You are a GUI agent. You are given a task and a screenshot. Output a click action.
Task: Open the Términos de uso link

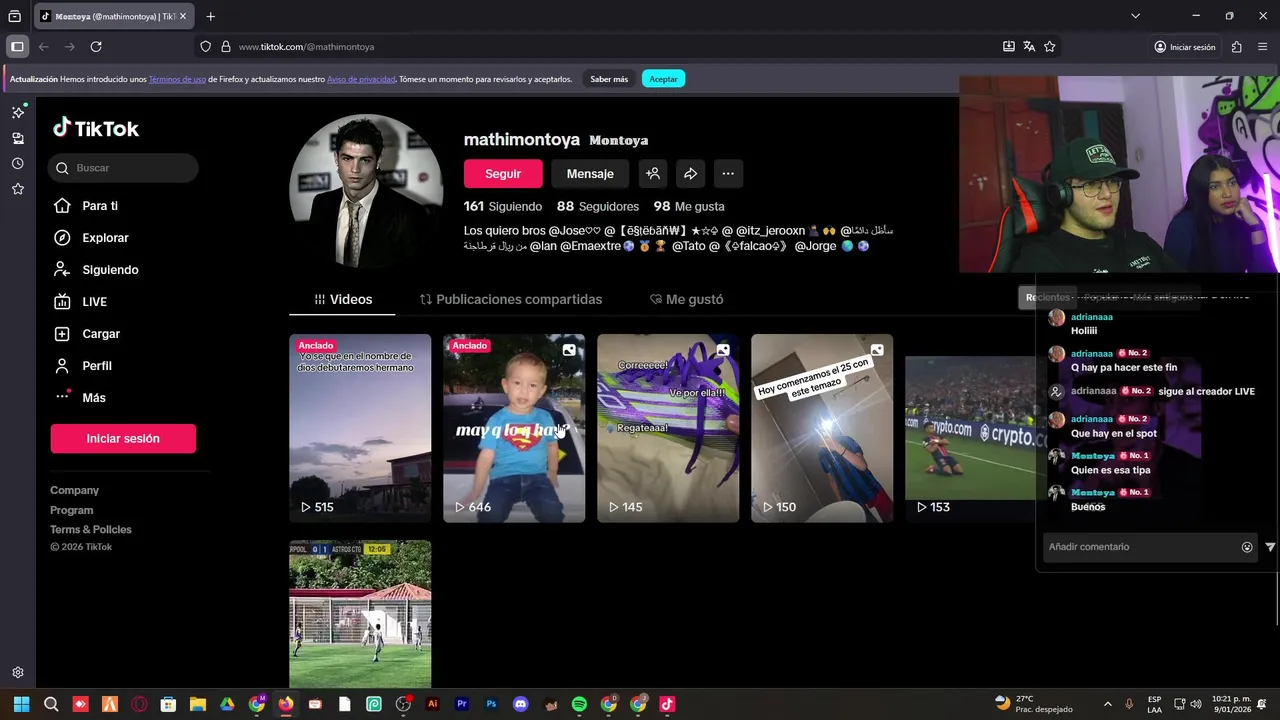[x=177, y=79]
